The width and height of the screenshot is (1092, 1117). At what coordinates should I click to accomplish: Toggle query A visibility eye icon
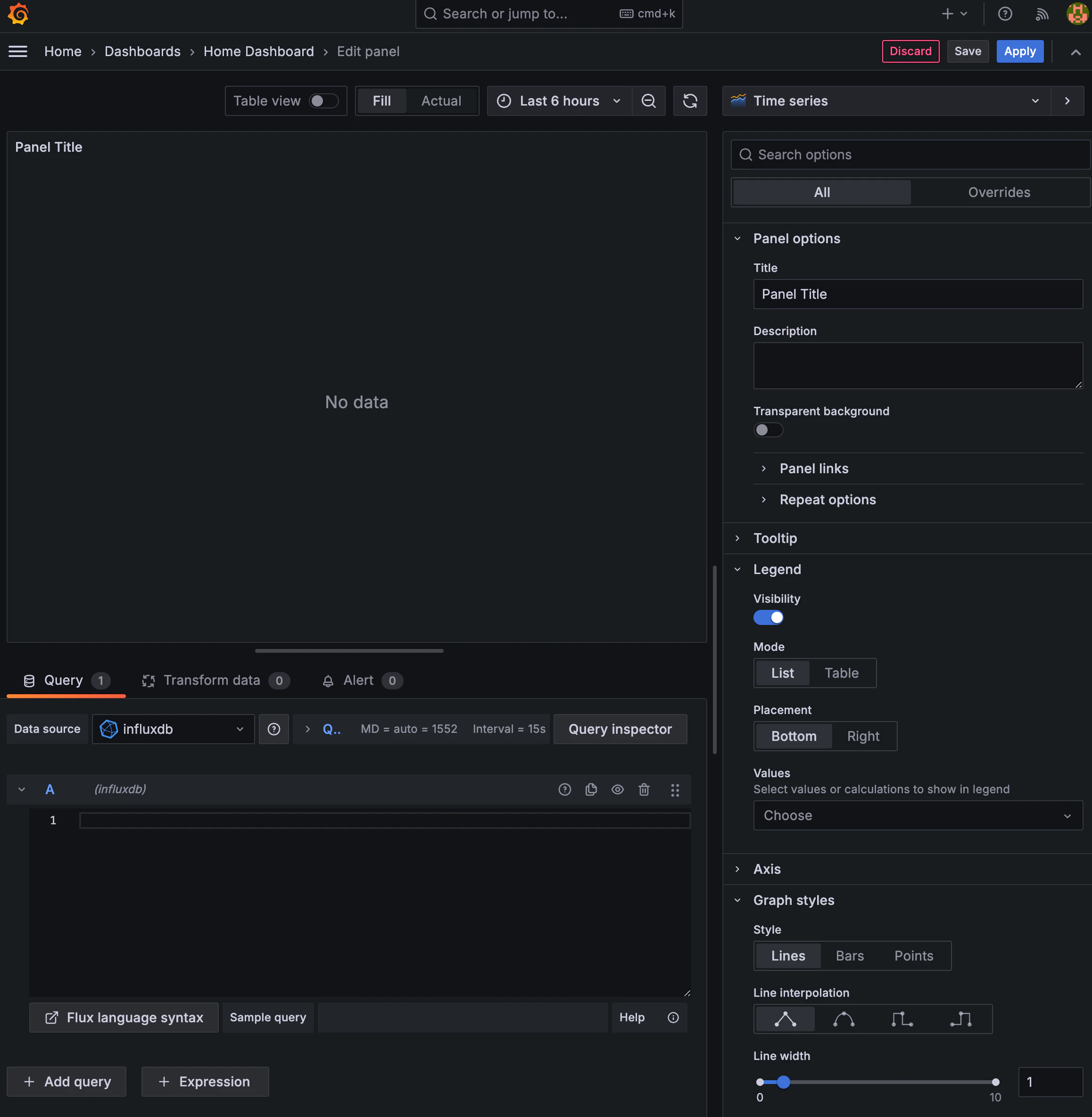pos(617,789)
